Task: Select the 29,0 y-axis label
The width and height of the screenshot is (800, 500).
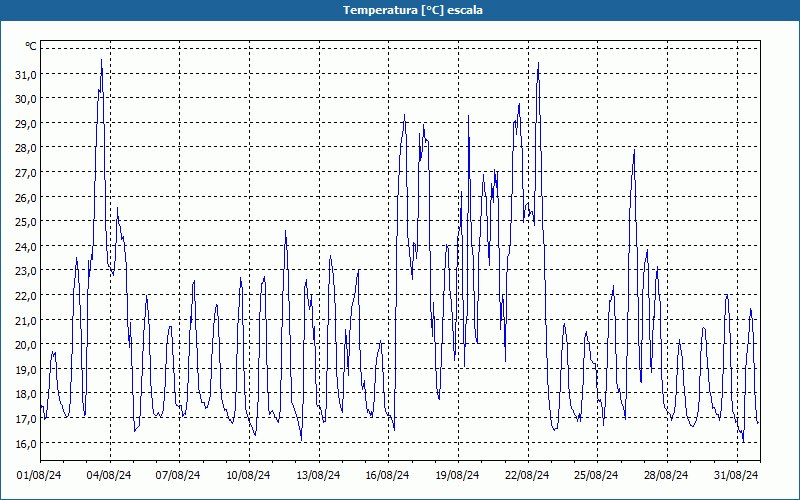Action: point(26,124)
